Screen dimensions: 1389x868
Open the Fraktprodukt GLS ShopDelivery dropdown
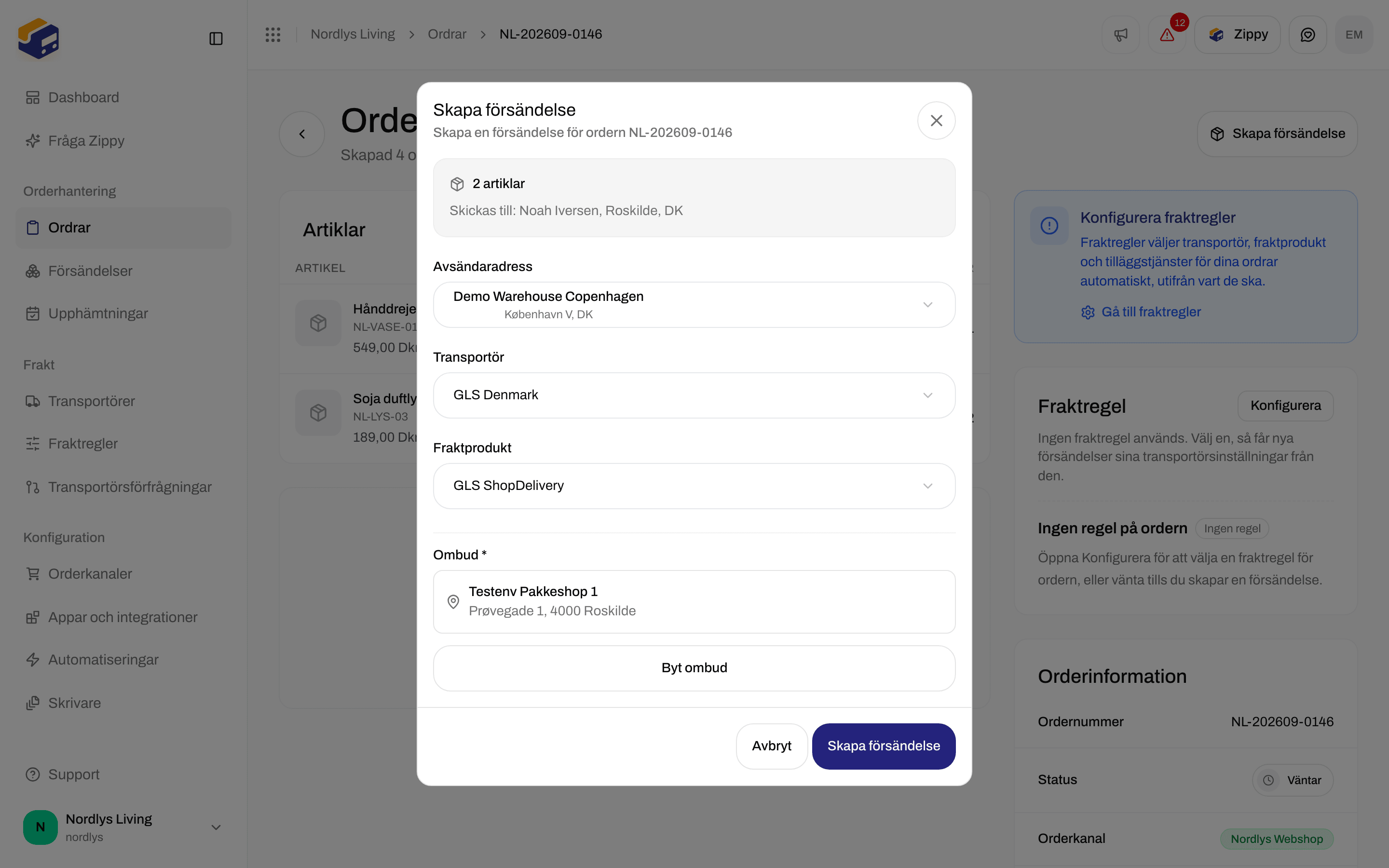(694, 486)
